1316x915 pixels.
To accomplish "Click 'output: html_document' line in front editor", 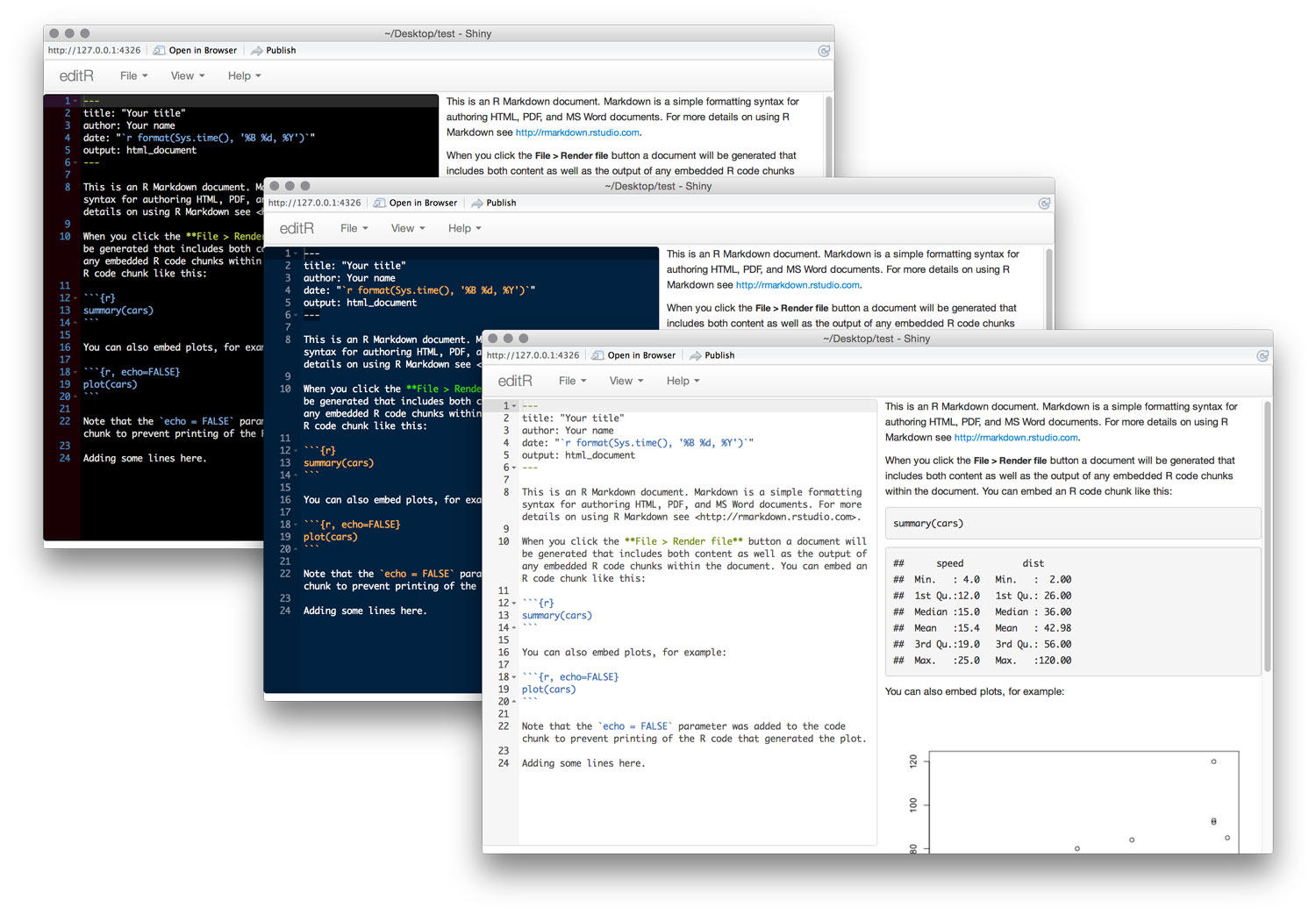I will [x=578, y=455].
